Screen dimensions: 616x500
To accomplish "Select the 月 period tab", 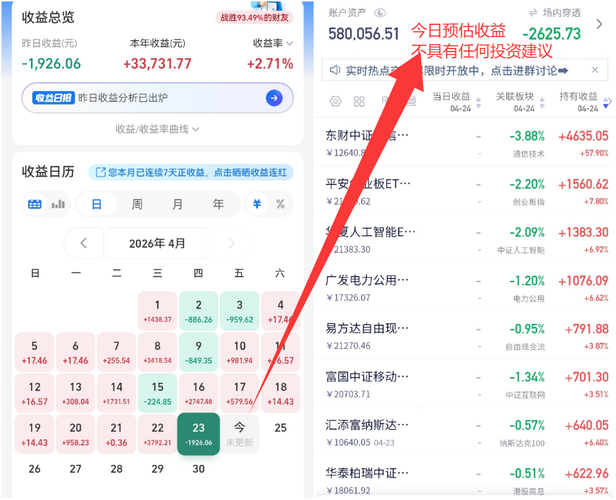I will pos(178,204).
